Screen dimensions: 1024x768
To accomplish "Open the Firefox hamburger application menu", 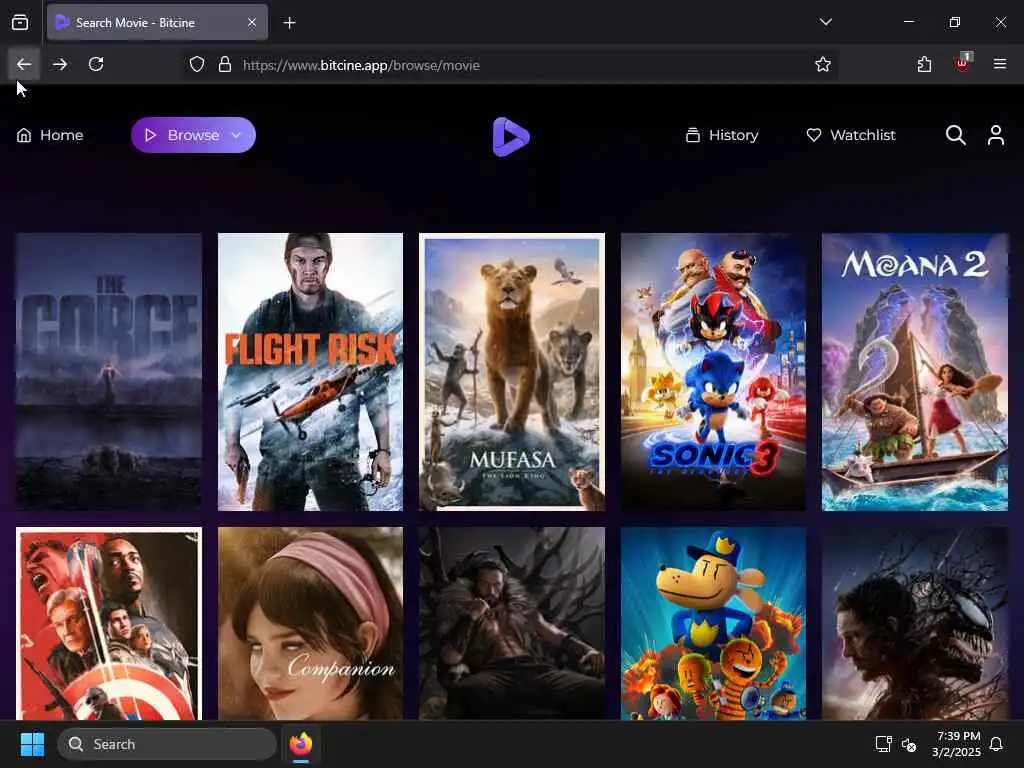I will [x=1000, y=64].
